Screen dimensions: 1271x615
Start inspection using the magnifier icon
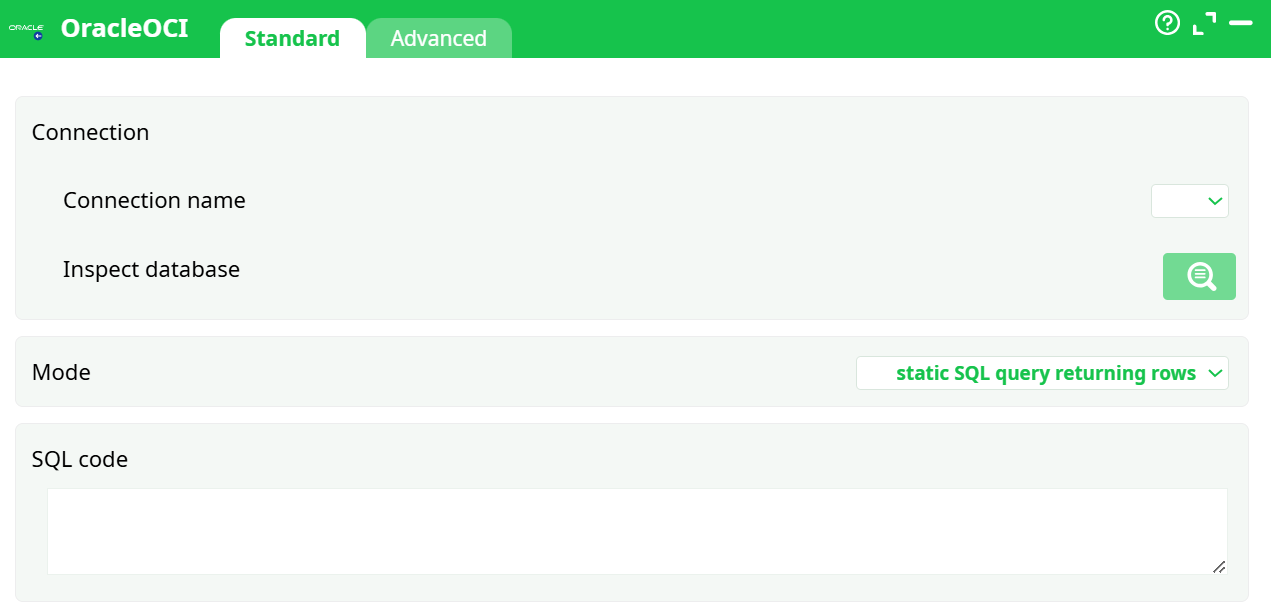tap(1199, 276)
